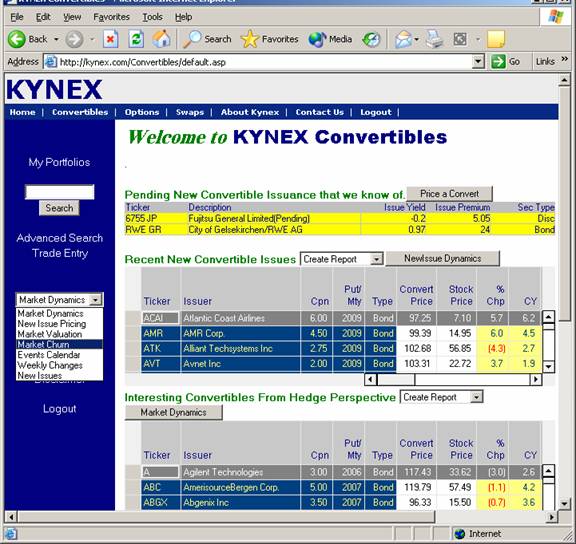Screen dimensions: 576x544
Task: Click the AMR ticker cell
Action: (x=161, y=333)
